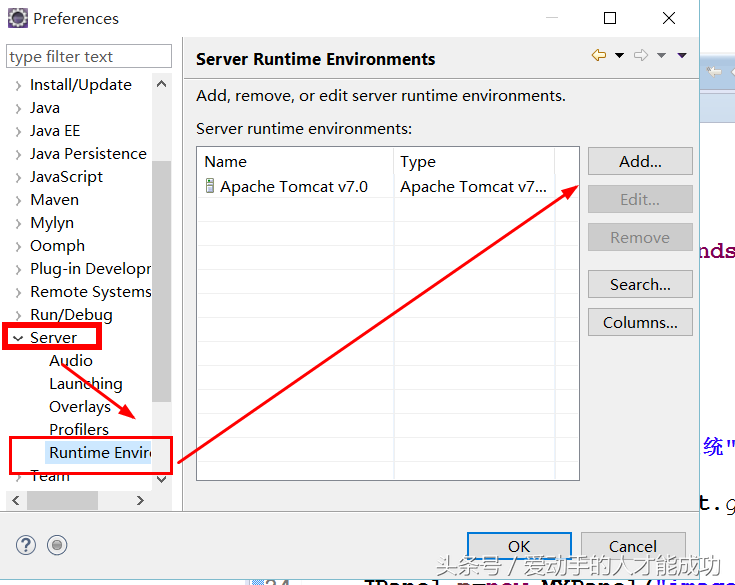
Task: Click the tree scroll down arrow
Action: coord(162,479)
